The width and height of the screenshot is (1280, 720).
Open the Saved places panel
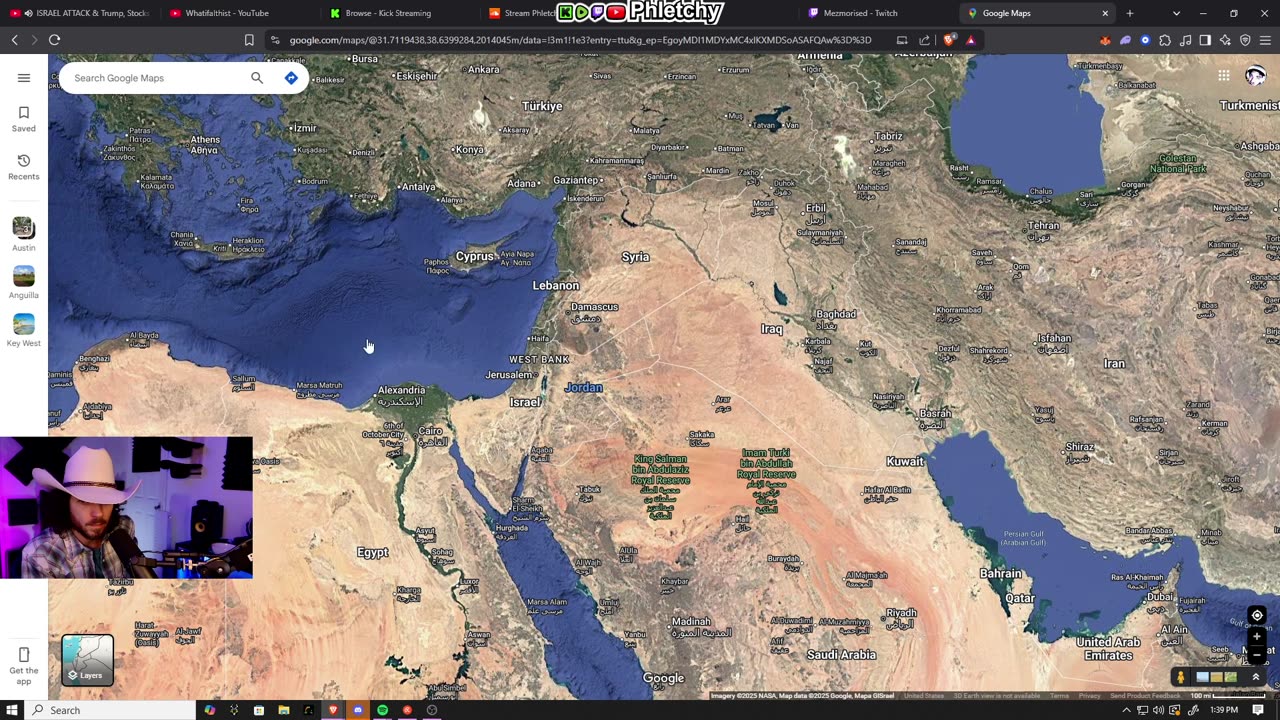[24, 118]
